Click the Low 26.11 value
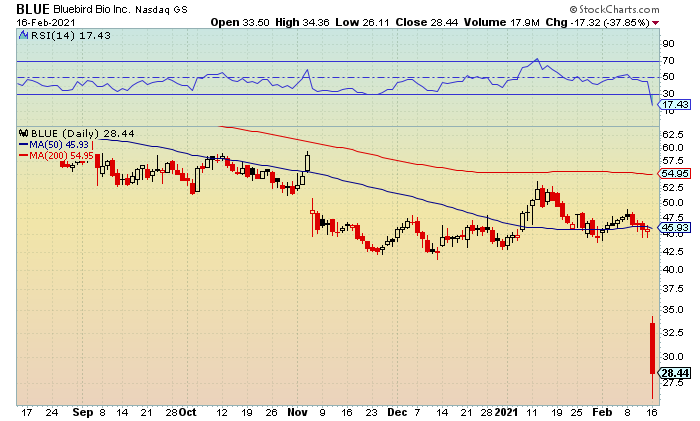Screen dimensions: 700x421 pos(362,22)
